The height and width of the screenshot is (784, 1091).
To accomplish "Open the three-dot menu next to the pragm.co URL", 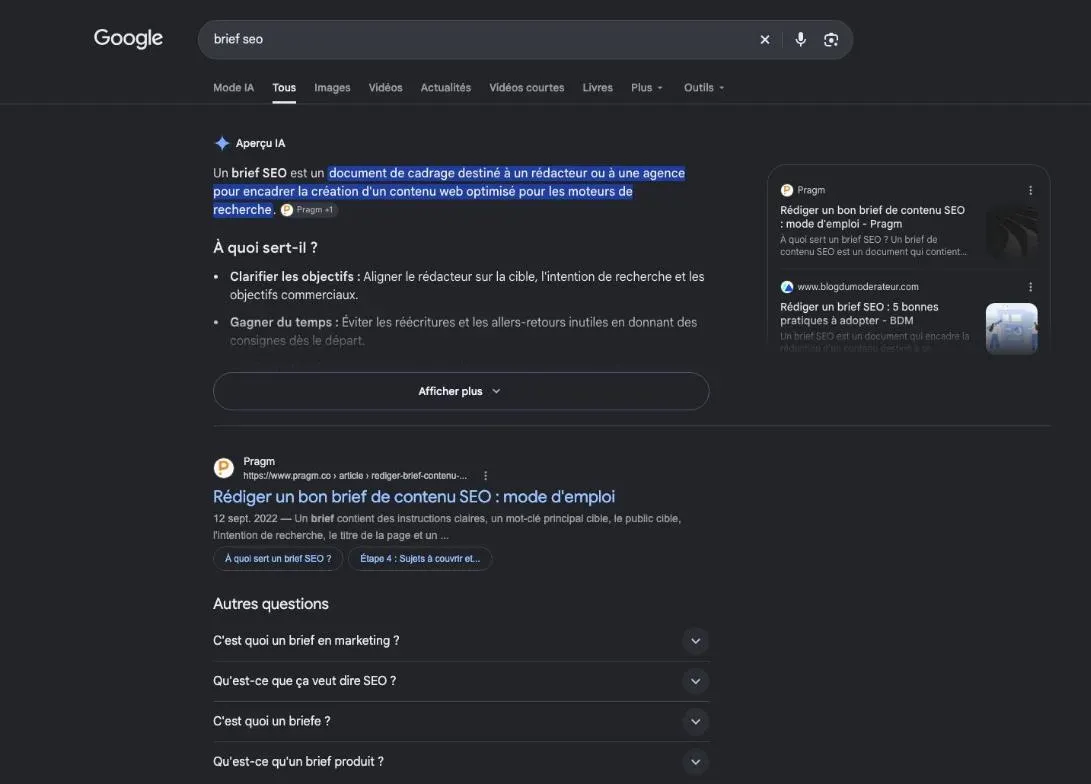I will coord(486,476).
